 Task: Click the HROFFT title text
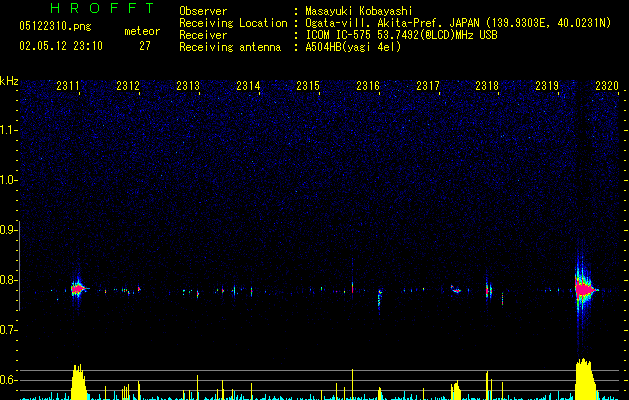point(103,8)
